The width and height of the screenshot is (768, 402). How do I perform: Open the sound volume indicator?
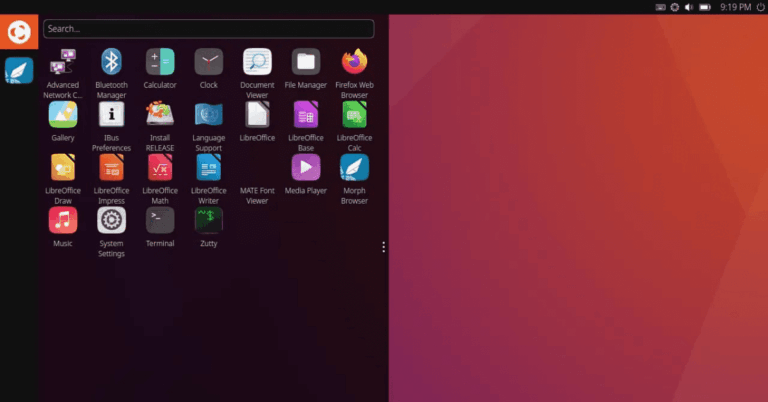pos(689,7)
